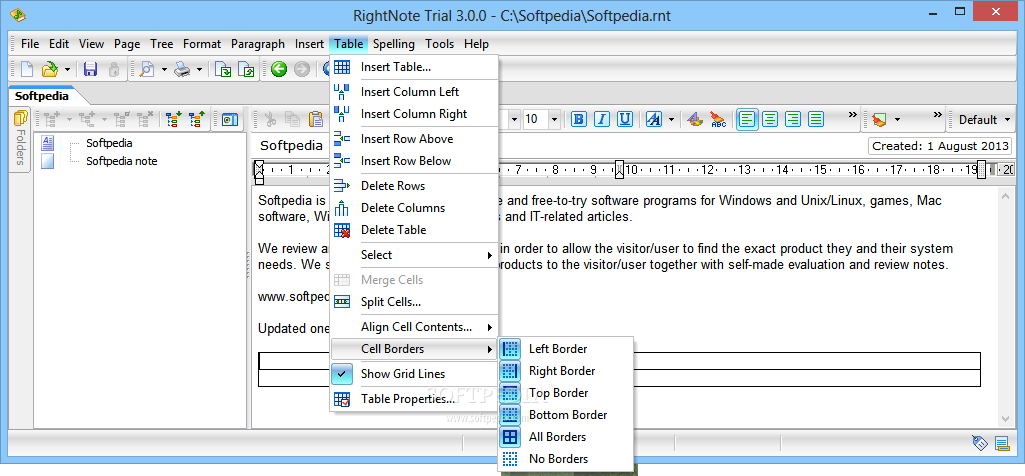Image resolution: width=1025 pixels, height=476 pixels.
Task: Toggle Bold formatting
Action: [579, 119]
